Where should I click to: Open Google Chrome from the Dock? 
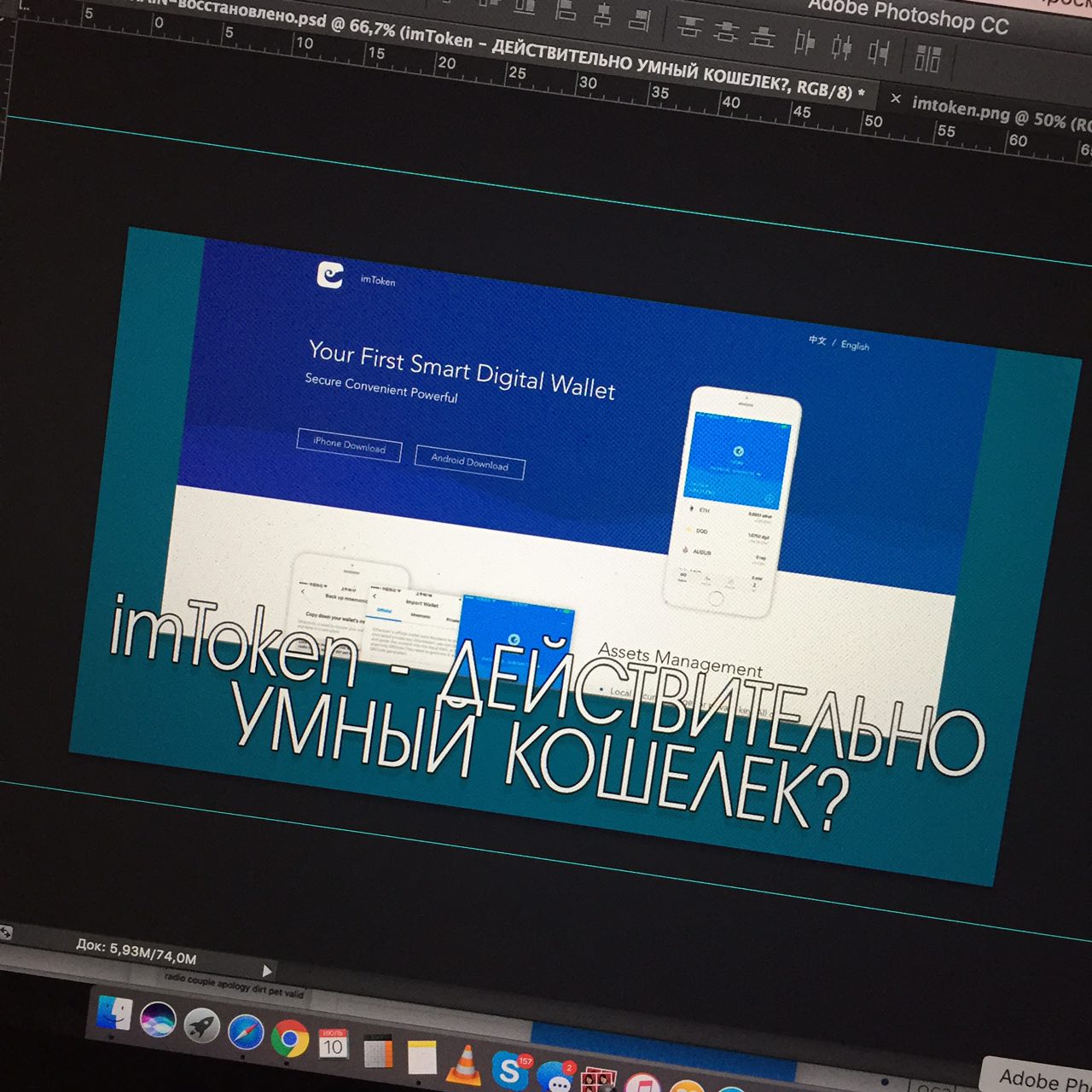pyautogui.click(x=289, y=1039)
